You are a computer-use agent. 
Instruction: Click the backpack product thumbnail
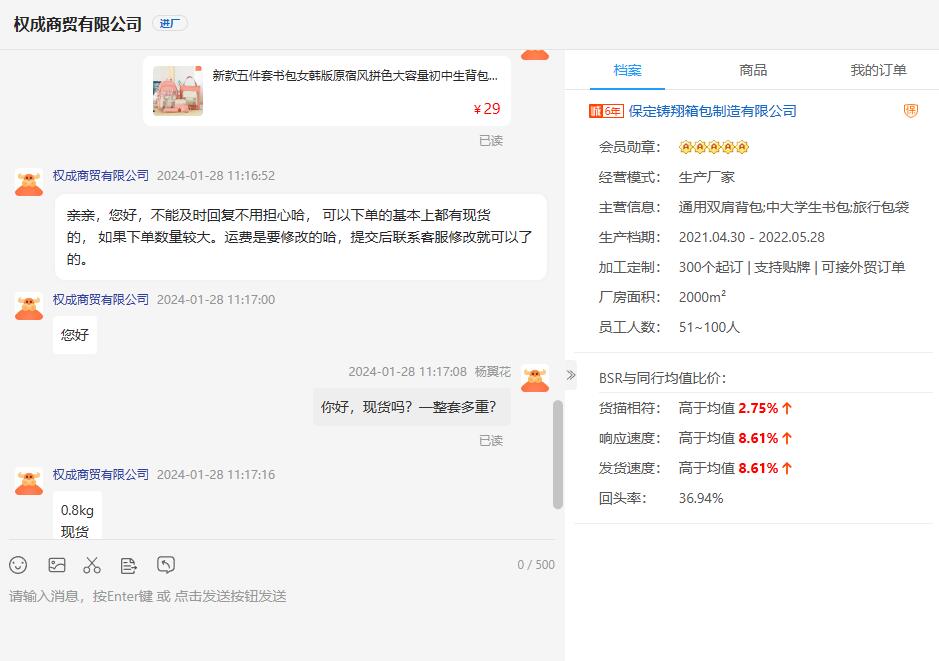tap(178, 91)
